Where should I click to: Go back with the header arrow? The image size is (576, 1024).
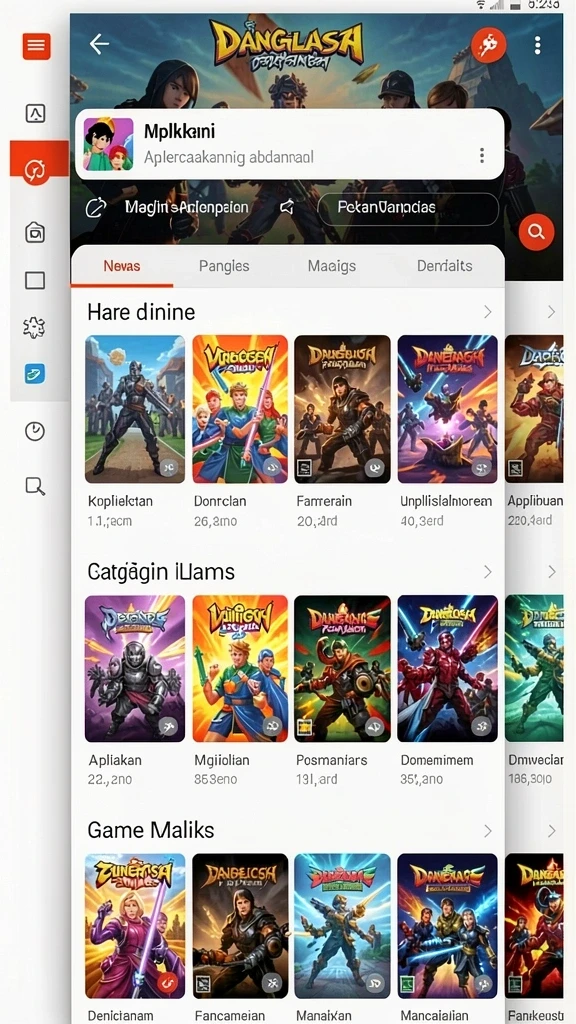[x=99, y=44]
